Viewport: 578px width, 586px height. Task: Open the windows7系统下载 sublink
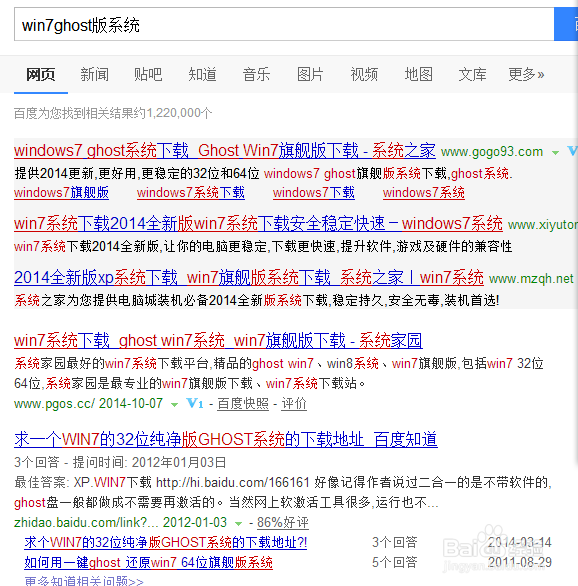coord(191,193)
